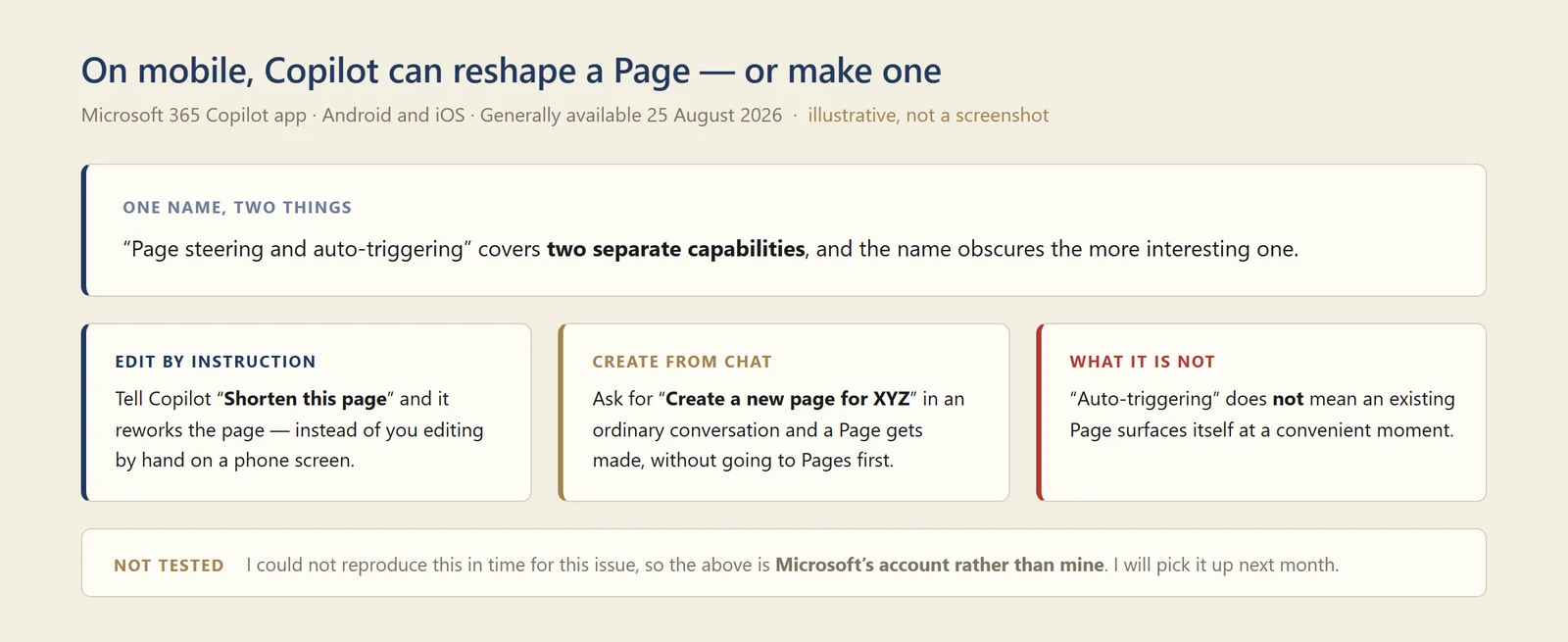Select the 'NOT TESTED' label

tap(169, 566)
